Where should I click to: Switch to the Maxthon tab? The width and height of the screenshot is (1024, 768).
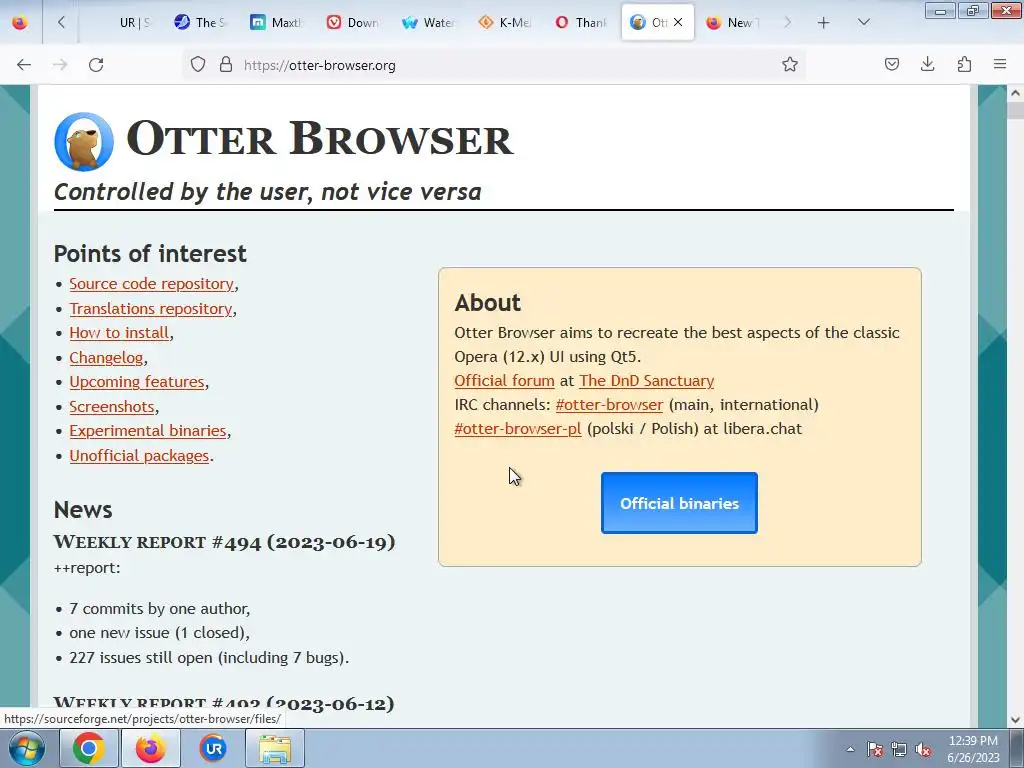[276, 22]
